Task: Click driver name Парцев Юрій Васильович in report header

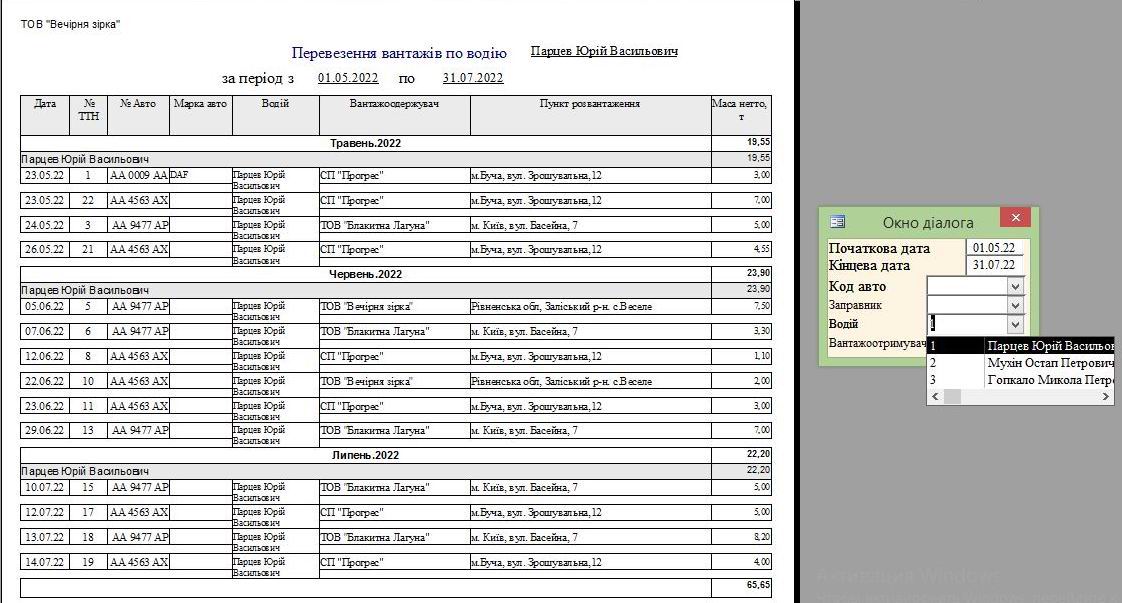Action: coord(604,51)
